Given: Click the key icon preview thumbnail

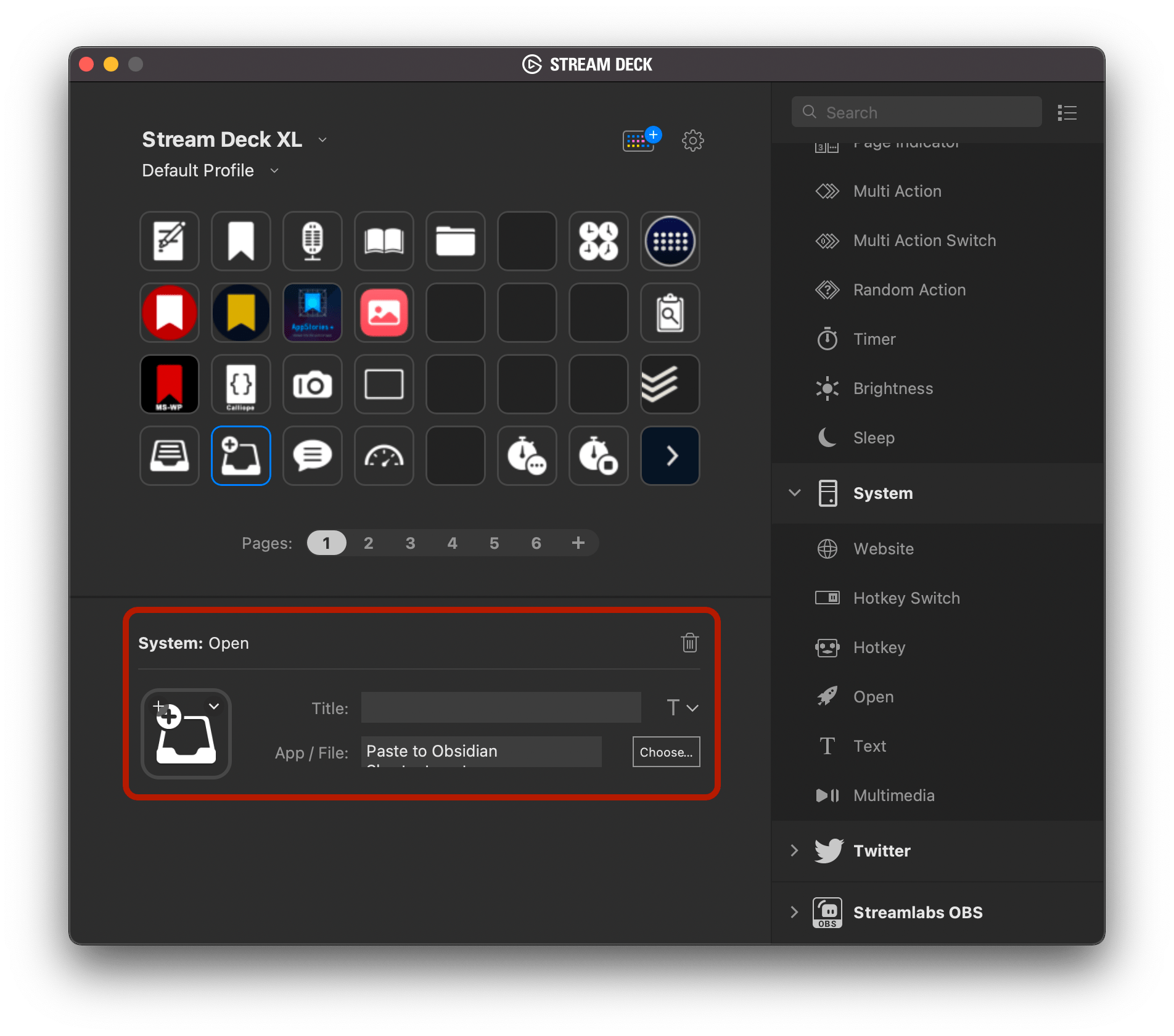Looking at the screenshot, I should [186, 734].
